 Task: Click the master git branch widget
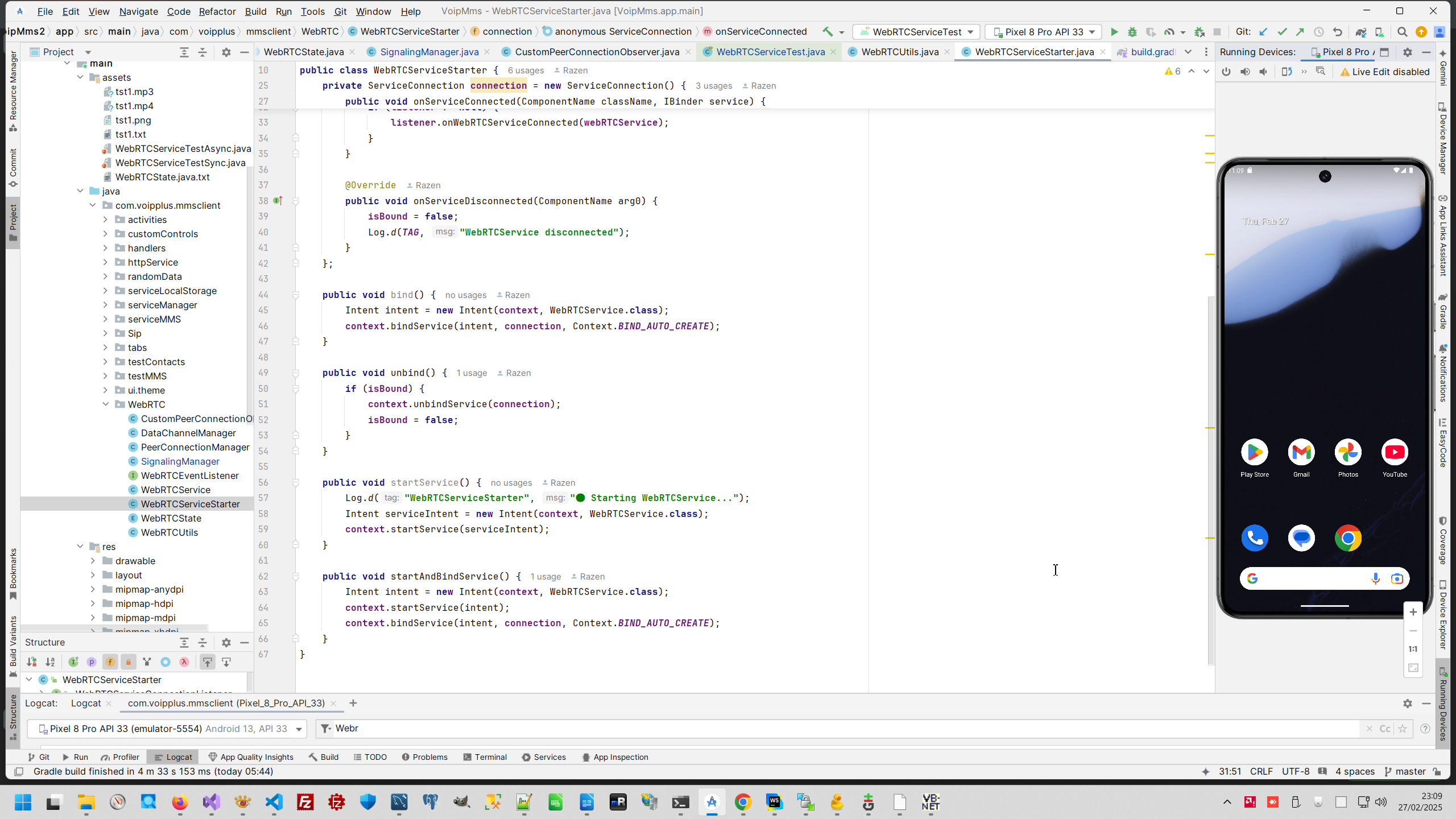pos(1405,771)
